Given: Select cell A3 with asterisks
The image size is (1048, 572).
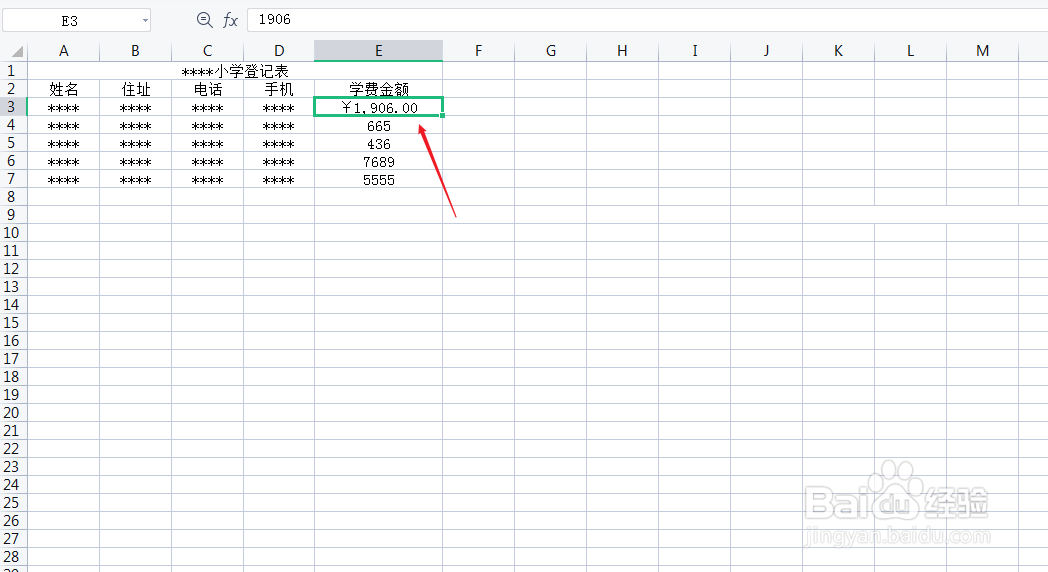Looking at the screenshot, I should 63,108.
